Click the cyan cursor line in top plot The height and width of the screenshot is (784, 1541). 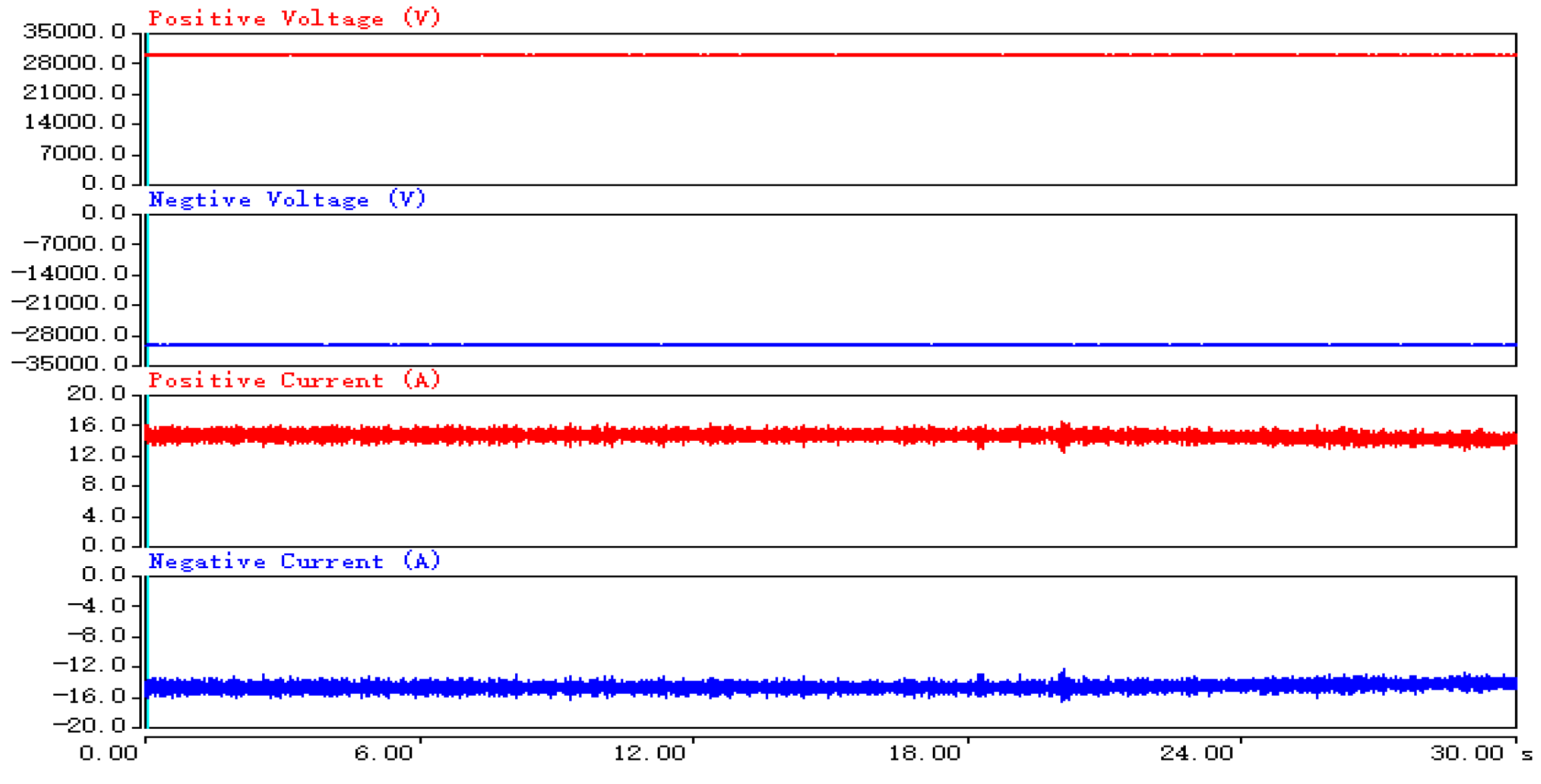(x=147, y=109)
